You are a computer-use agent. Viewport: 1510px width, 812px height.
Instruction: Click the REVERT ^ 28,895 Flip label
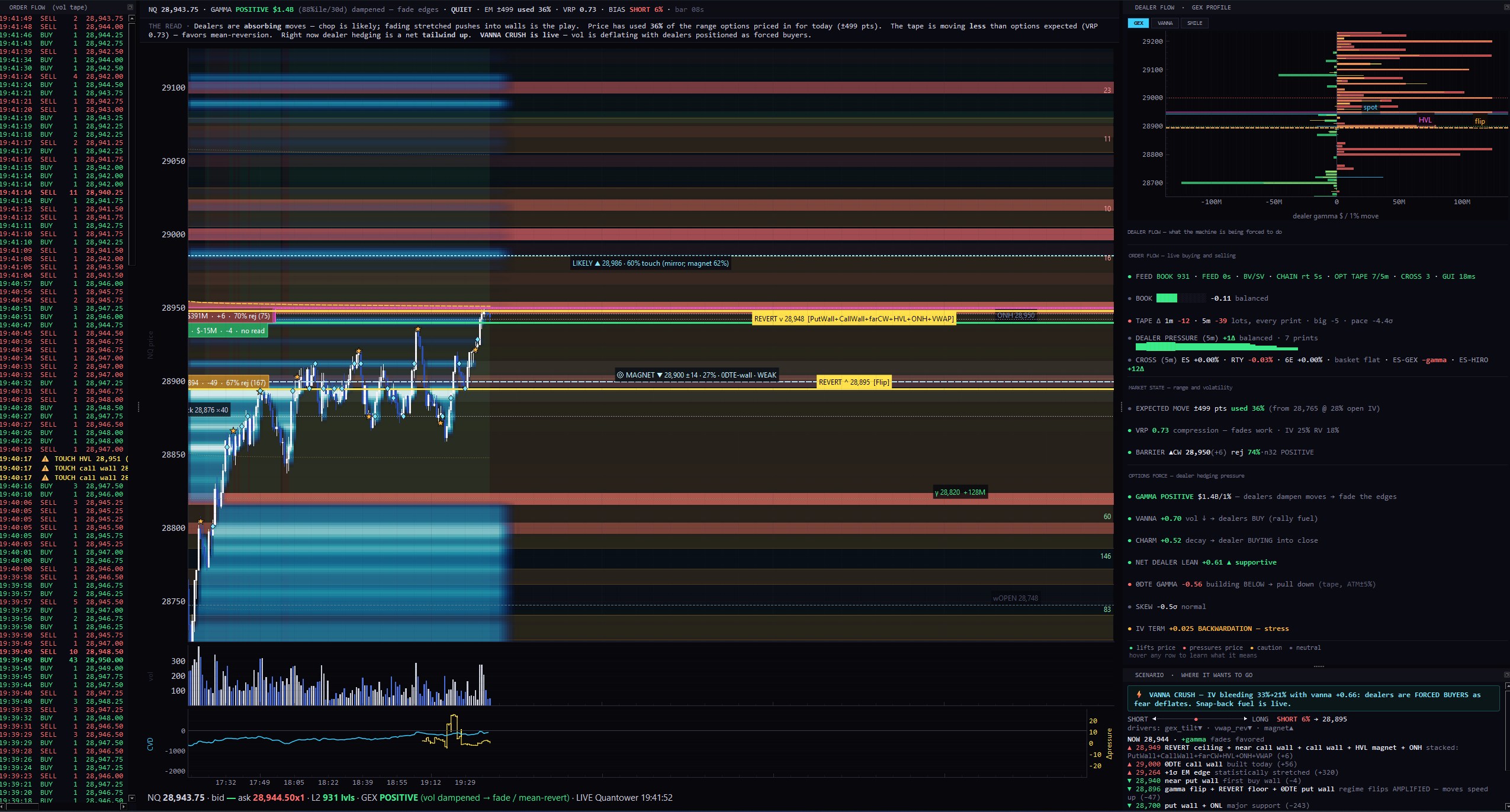854,382
